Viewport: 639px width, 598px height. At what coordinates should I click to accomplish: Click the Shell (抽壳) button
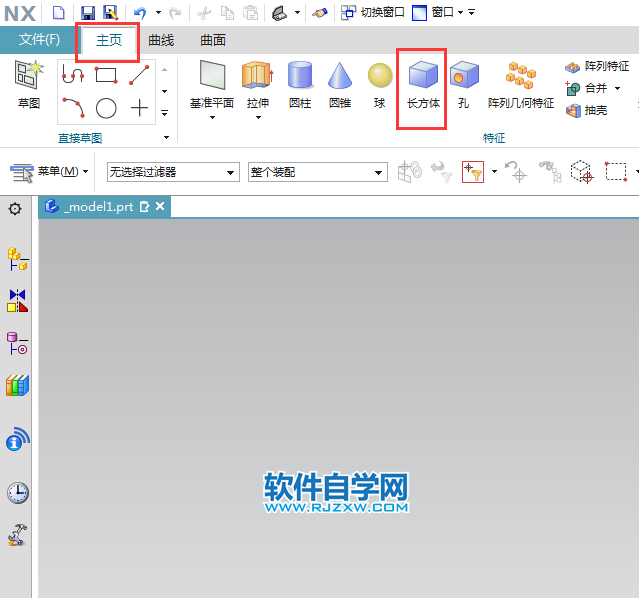click(586, 110)
